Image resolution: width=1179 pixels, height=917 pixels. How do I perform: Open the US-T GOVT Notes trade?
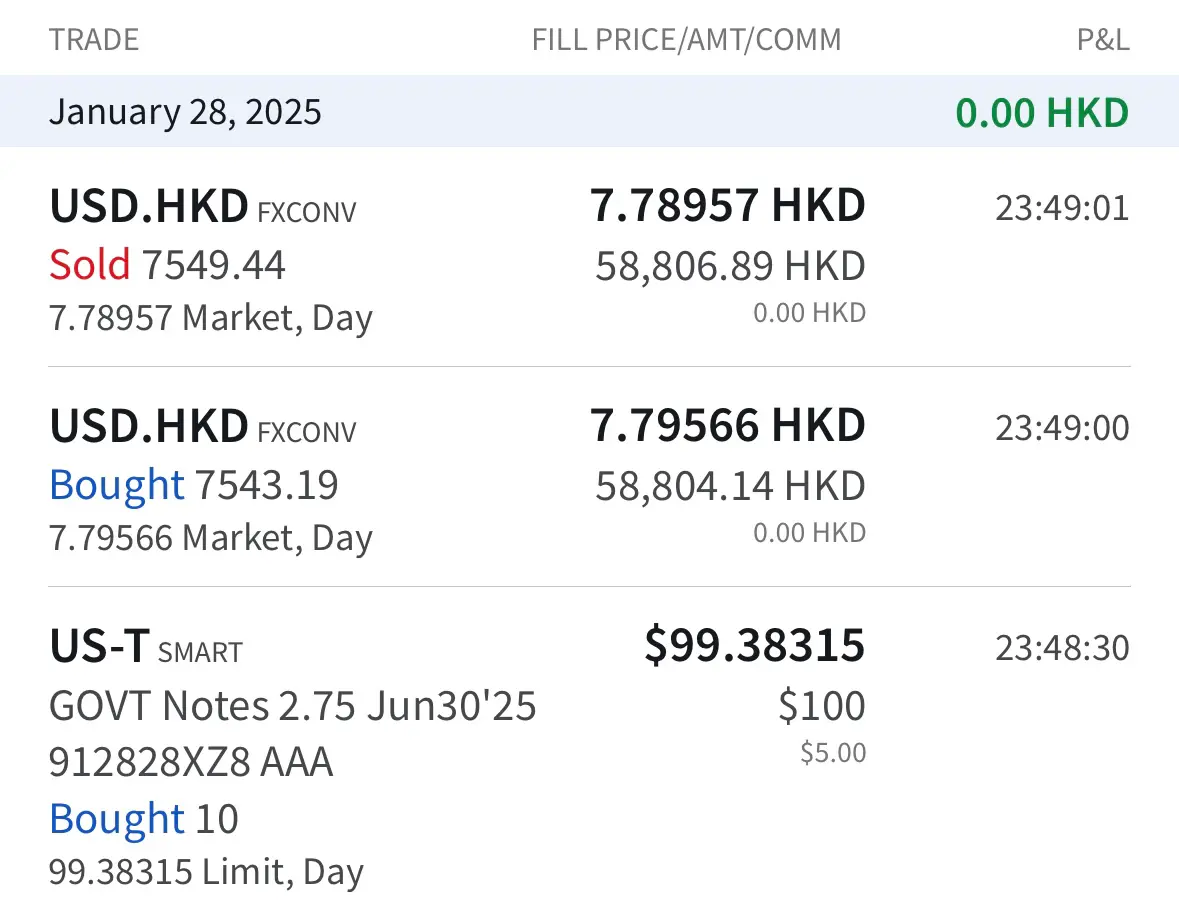pyautogui.click(x=292, y=707)
